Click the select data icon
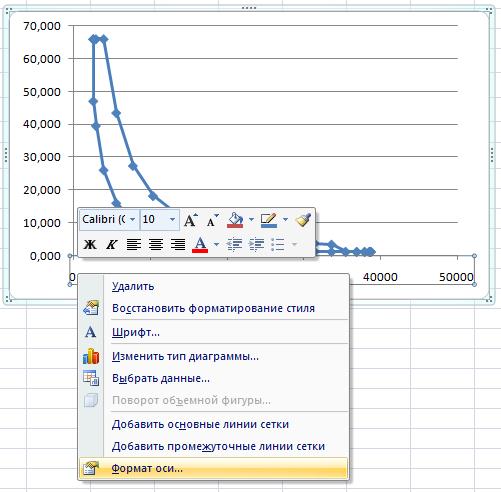 point(91,378)
